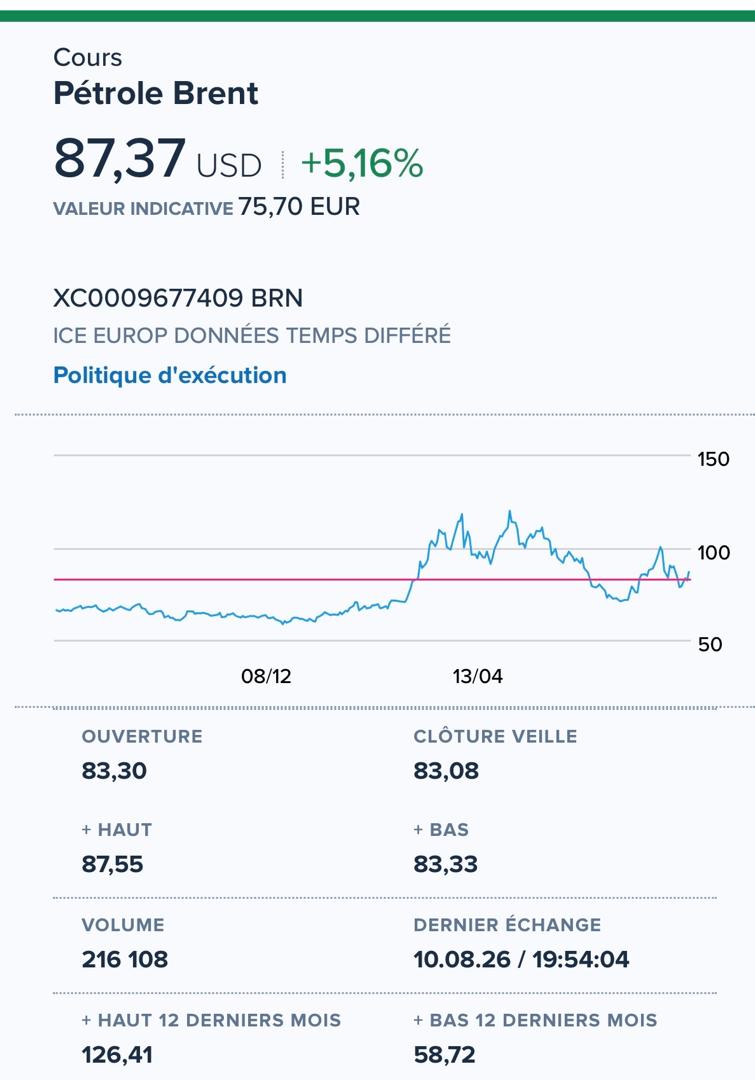Click the 87,37 USD price value
This screenshot has height=1080, width=755.
pyautogui.click(x=158, y=160)
